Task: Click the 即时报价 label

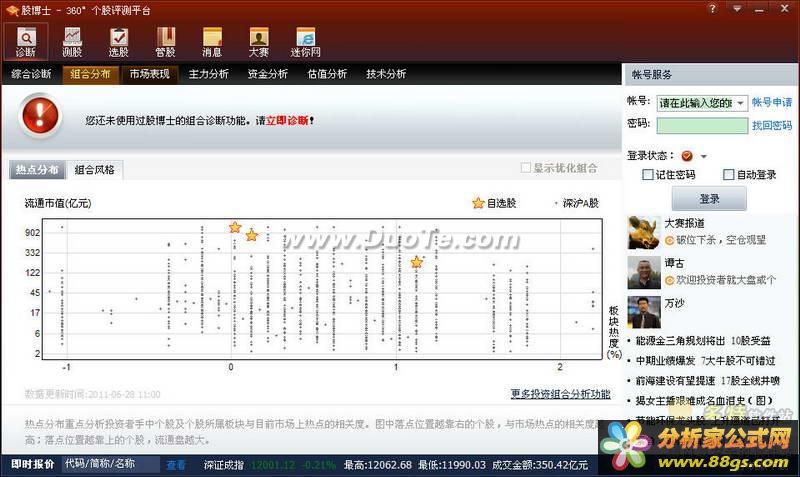Action: (x=33, y=464)
